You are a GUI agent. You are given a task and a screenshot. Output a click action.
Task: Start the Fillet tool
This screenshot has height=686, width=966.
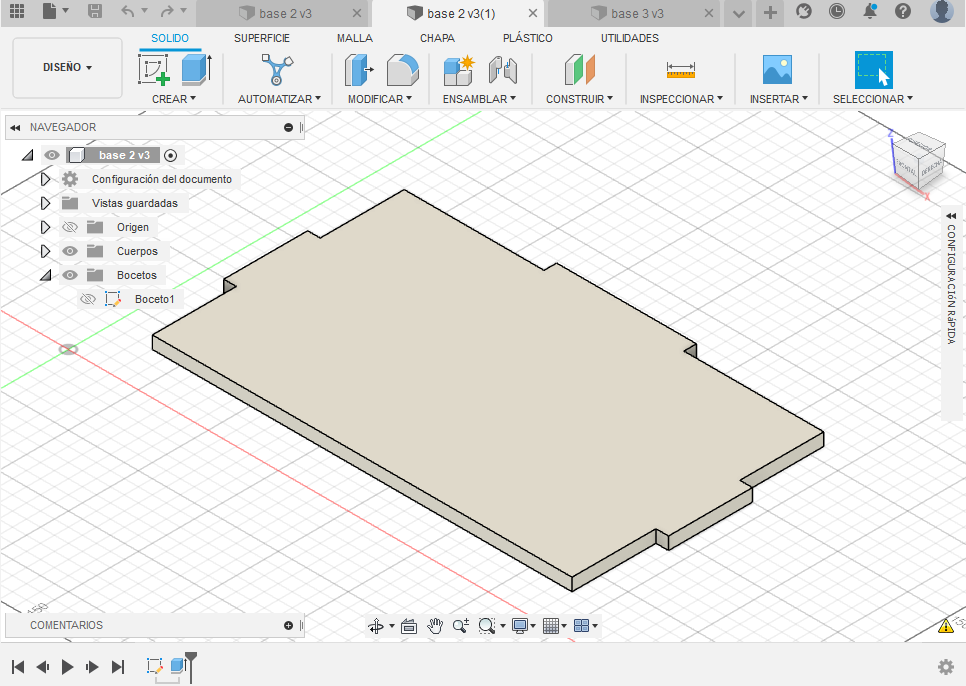point(403,70)
